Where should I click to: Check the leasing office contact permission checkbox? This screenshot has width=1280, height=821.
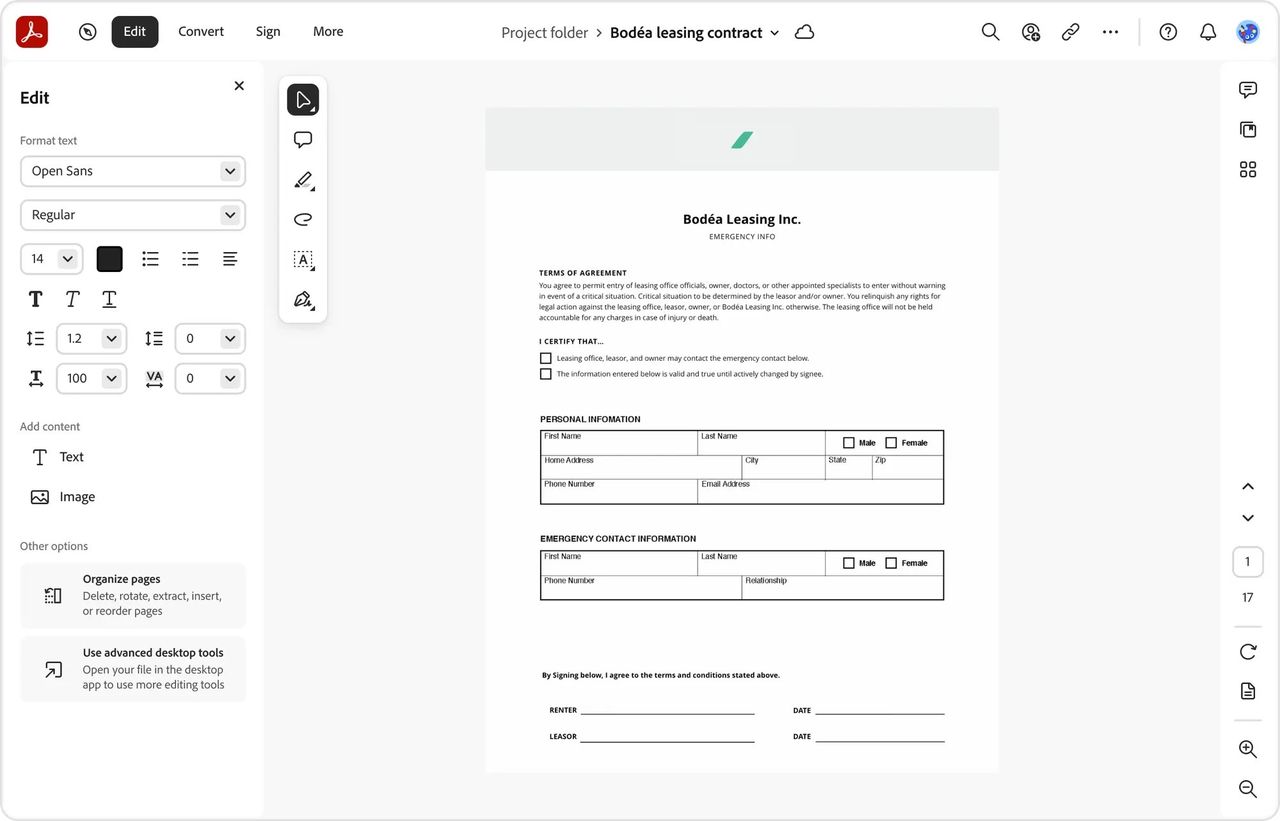pos(545,357)
